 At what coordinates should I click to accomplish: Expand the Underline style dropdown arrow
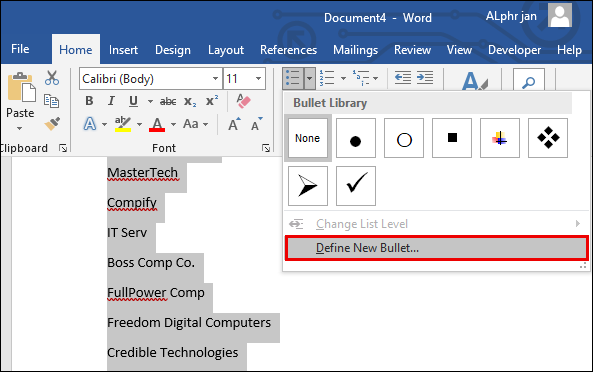point(150,101)
